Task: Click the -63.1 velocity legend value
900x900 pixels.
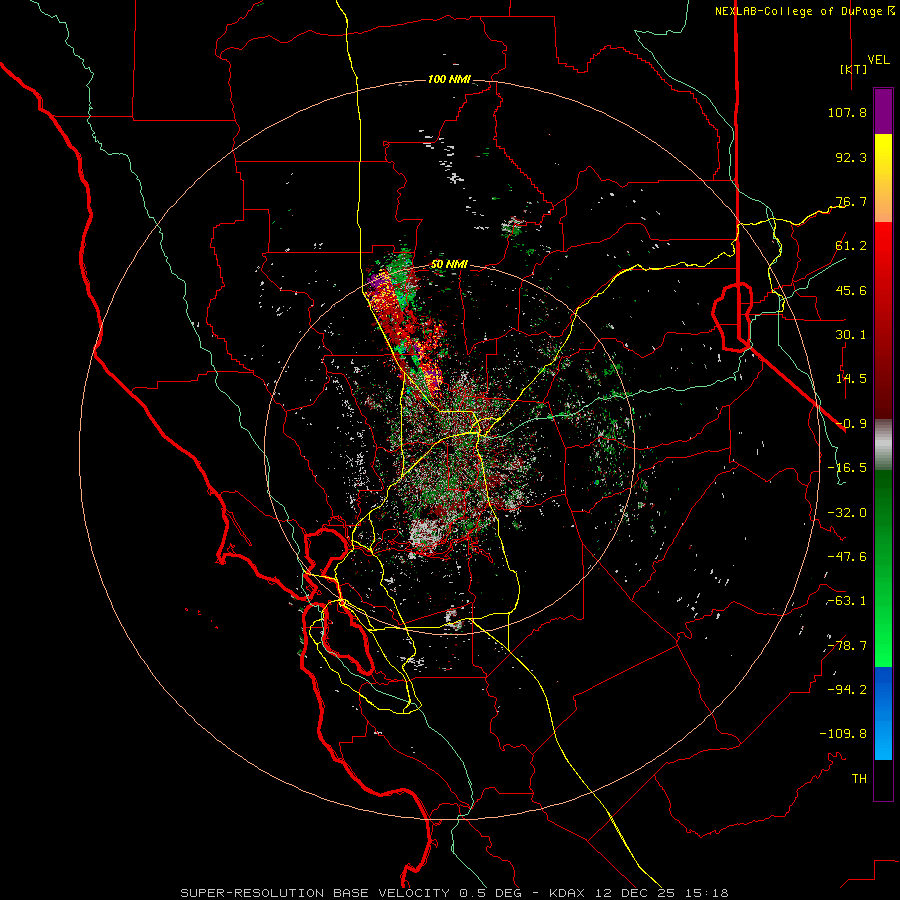Action: pyautogui.click(x=847, y=601)
